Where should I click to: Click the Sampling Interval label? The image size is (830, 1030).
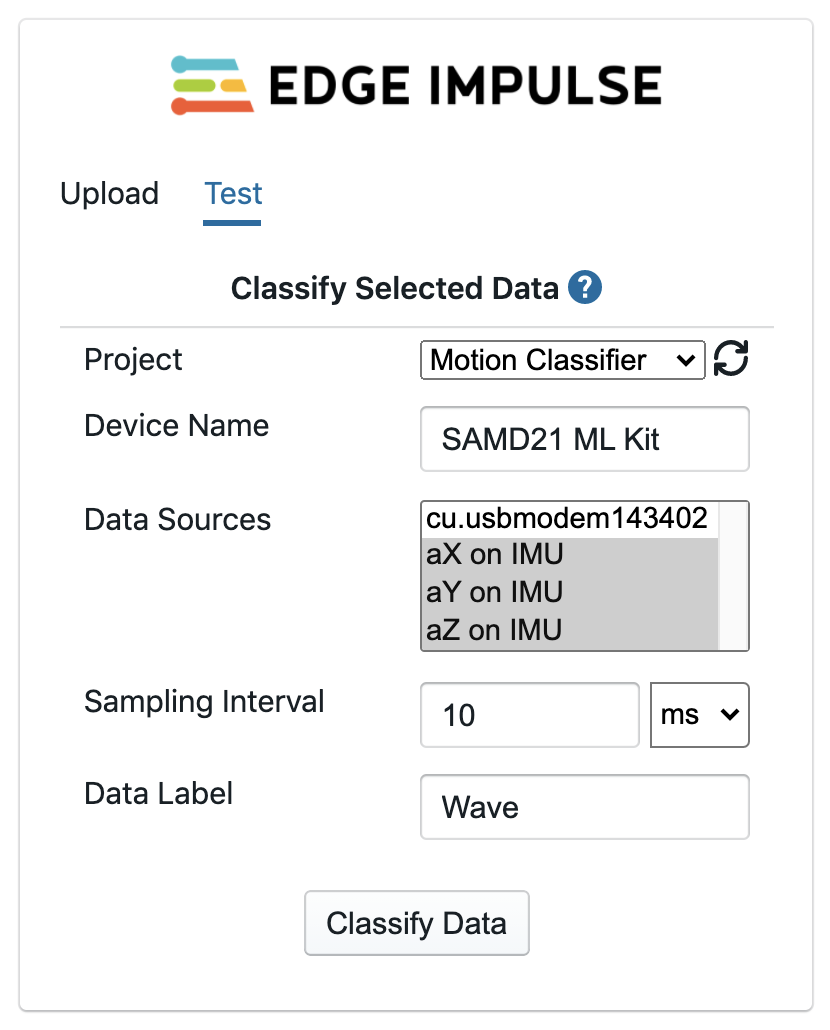[x=204, y=701]
